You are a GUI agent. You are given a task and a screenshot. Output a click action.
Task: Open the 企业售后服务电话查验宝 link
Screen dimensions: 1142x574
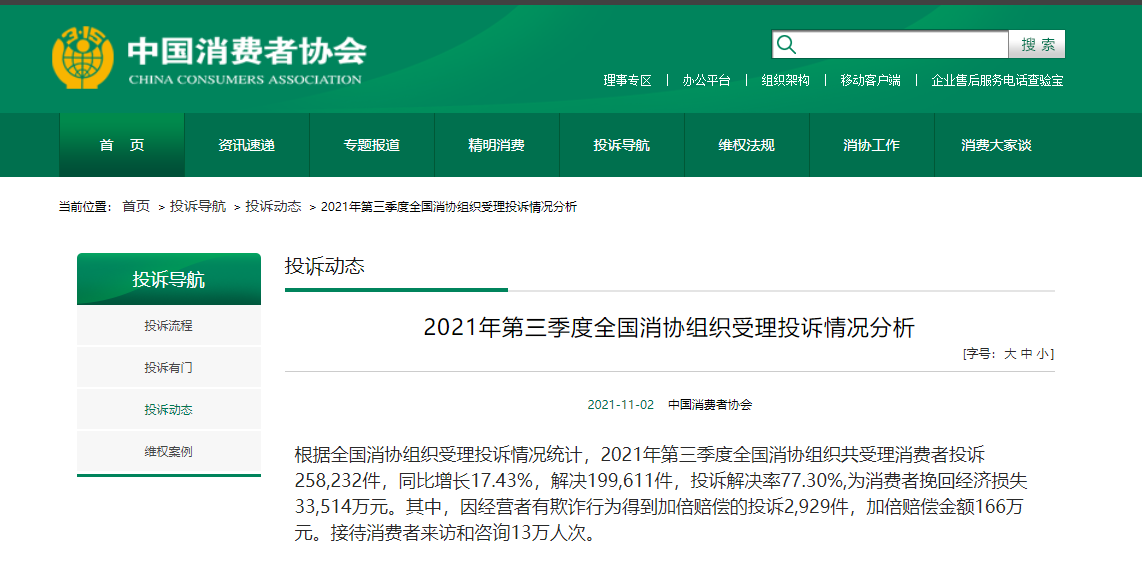[x=997, y=80]
